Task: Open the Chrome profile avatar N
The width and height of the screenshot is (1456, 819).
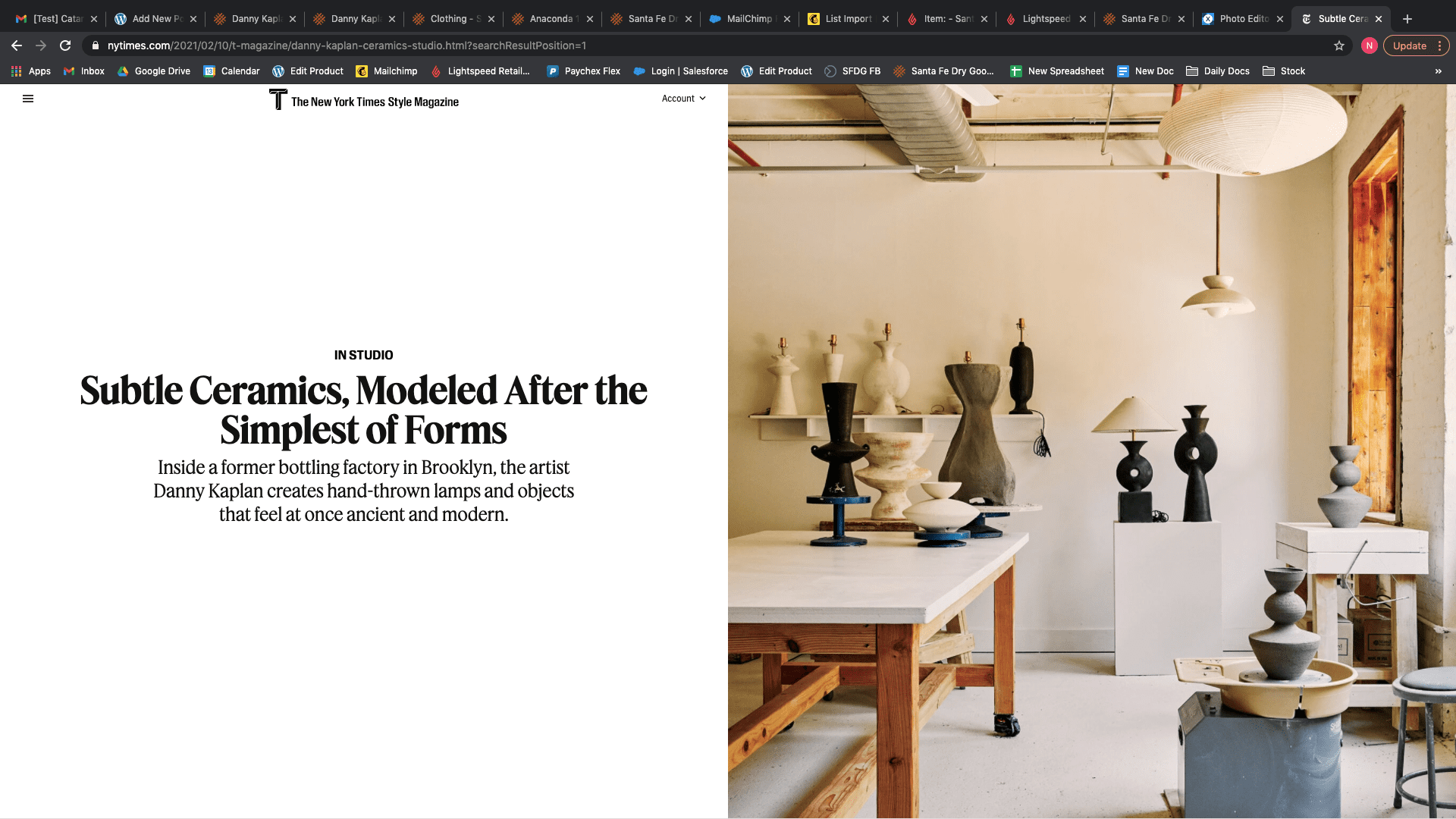Action: (1369, 45)
